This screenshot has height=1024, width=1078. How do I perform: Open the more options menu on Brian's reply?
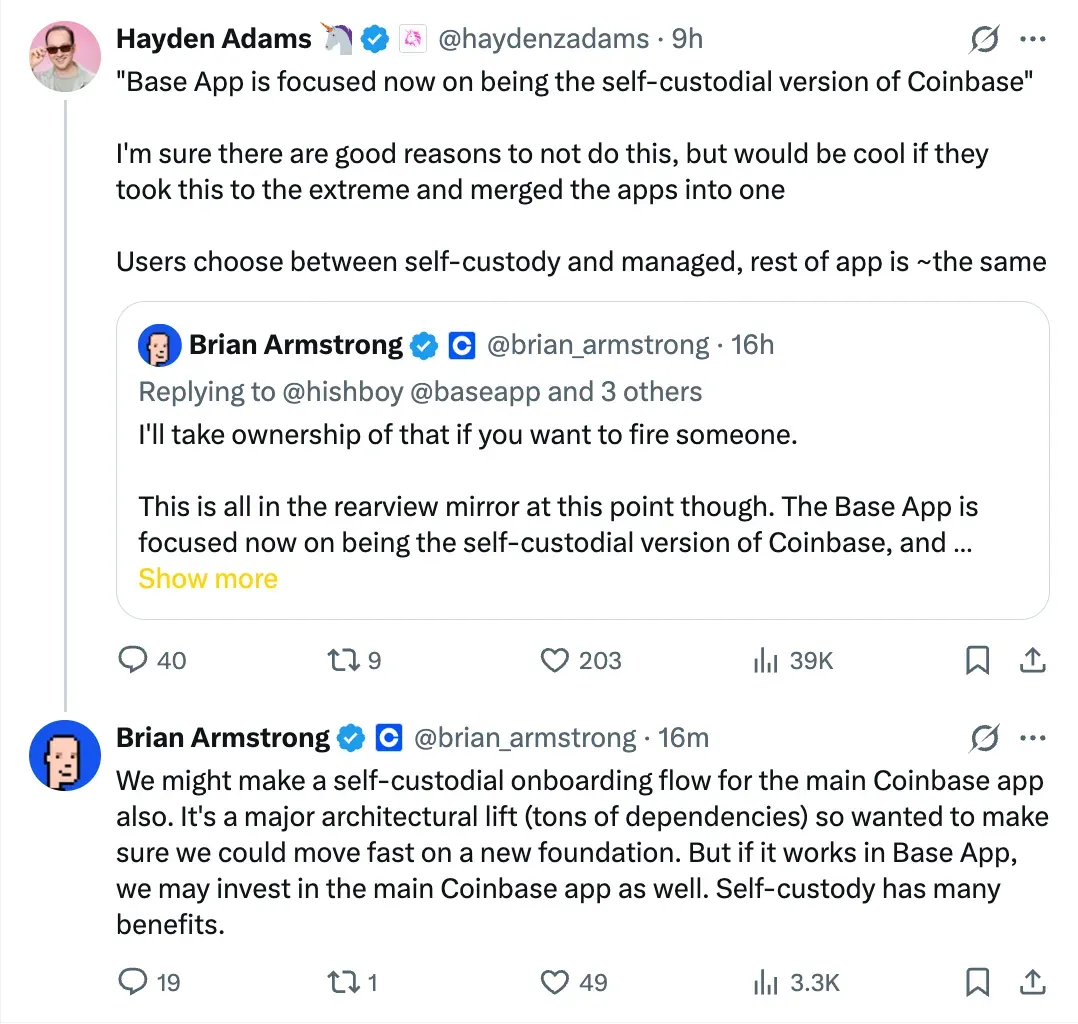coord(1034,737)
